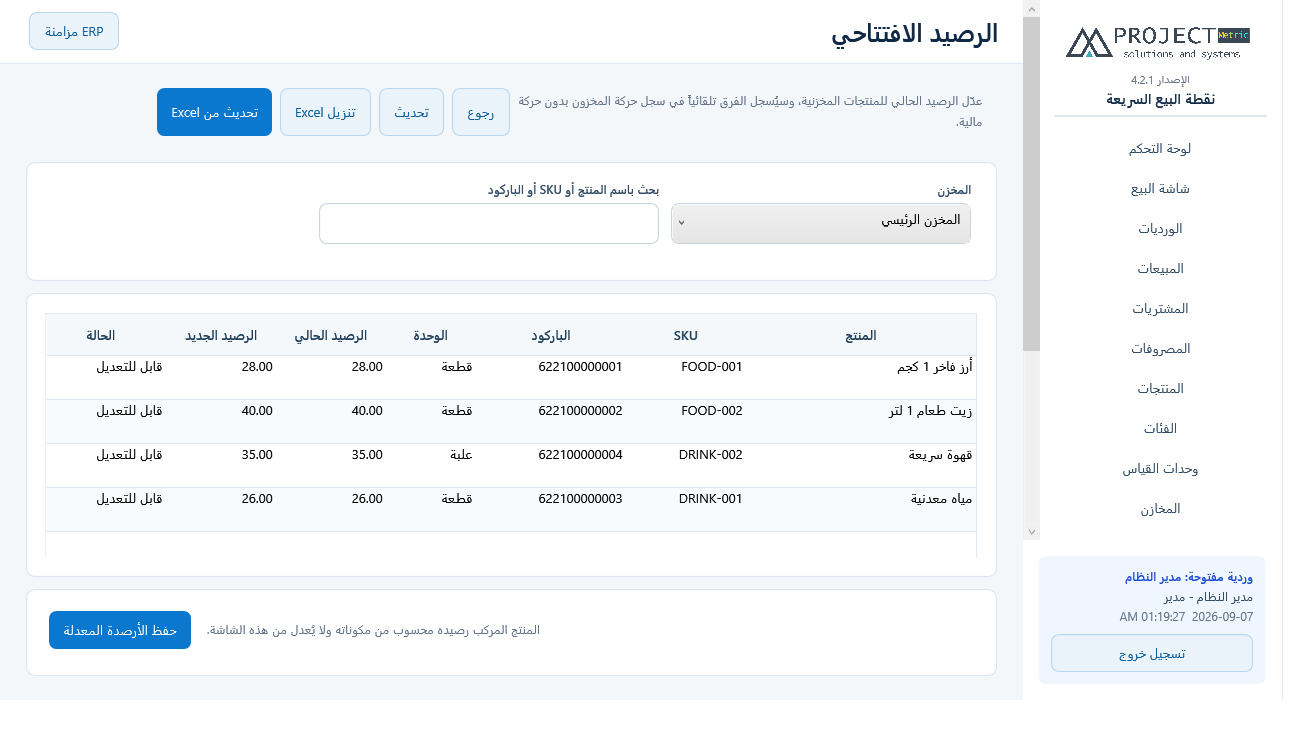
Task: Click the DRINK-002 SKU cell
Action: (x=711, y=455)
